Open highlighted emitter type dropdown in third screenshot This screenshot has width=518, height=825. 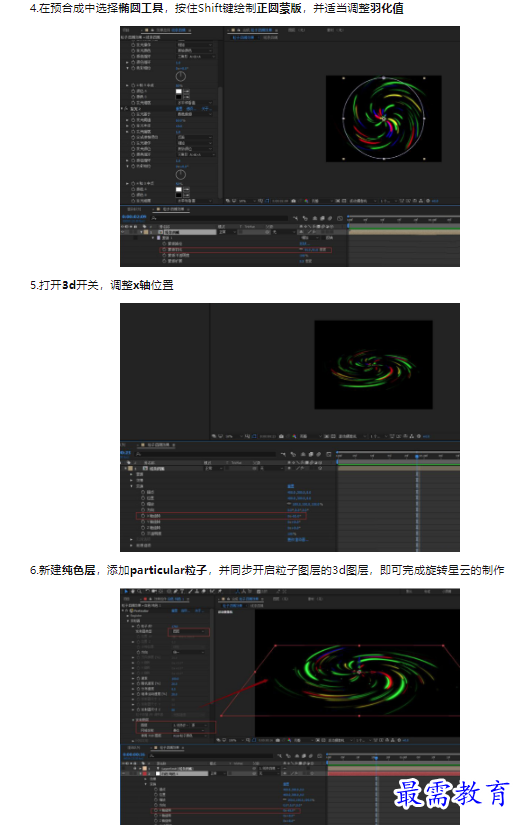(189, 632)
